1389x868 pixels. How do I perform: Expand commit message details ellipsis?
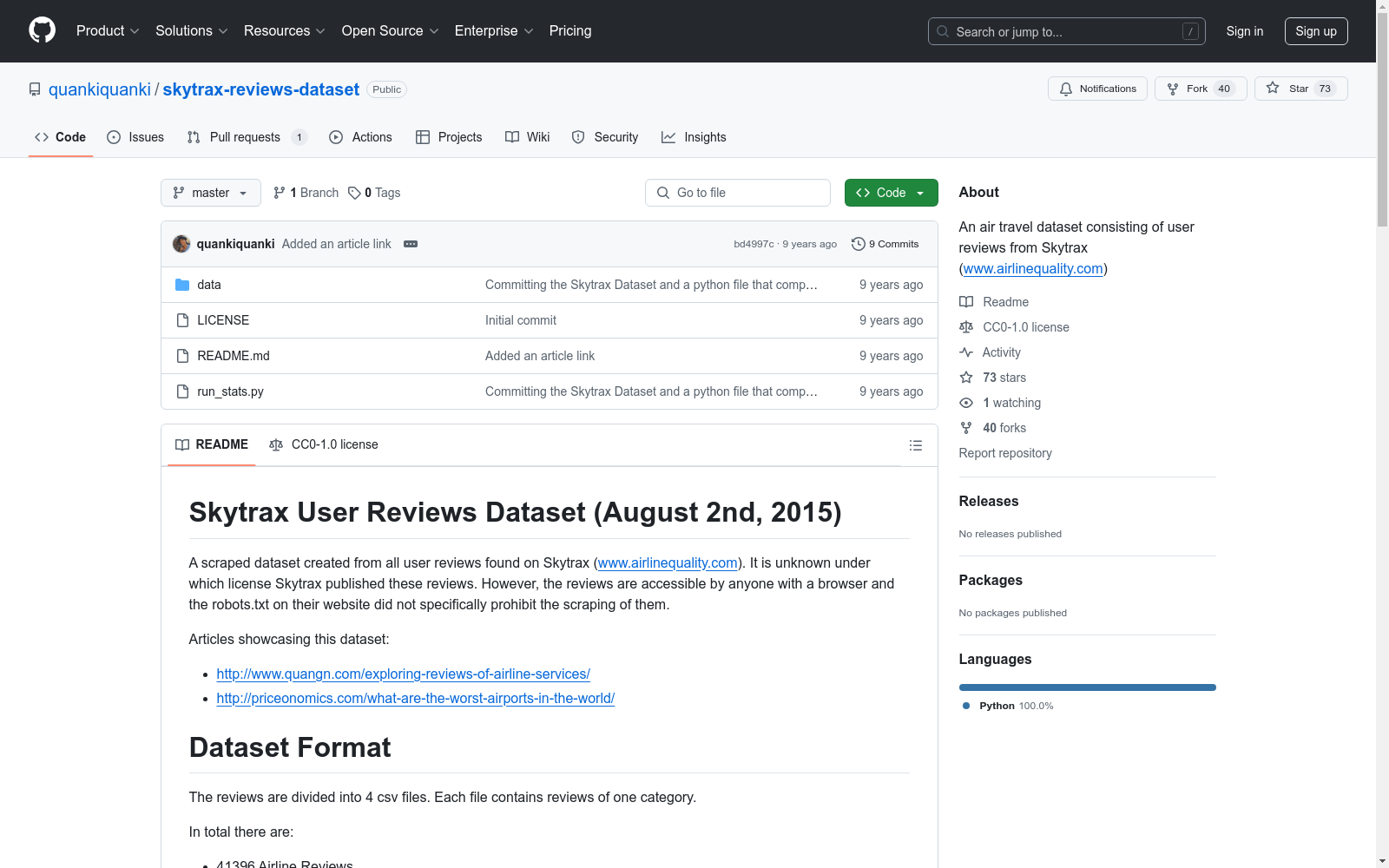click(x=411, y=244)
